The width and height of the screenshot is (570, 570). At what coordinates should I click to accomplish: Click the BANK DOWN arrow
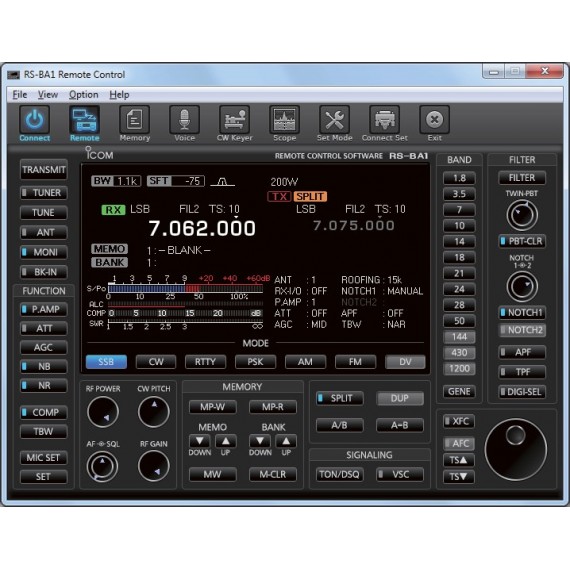(x=260, y=441)
